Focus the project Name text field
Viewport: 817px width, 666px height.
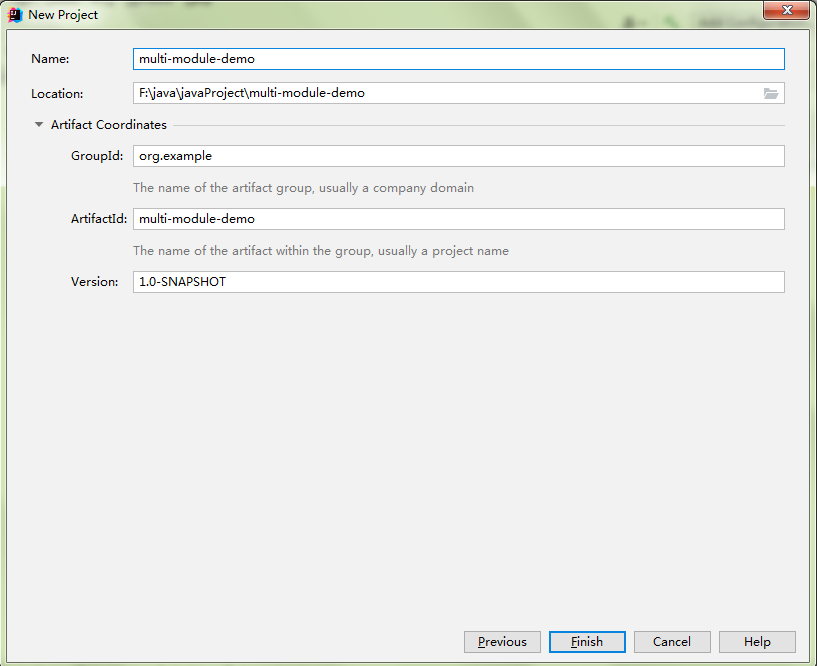(458, 59)
